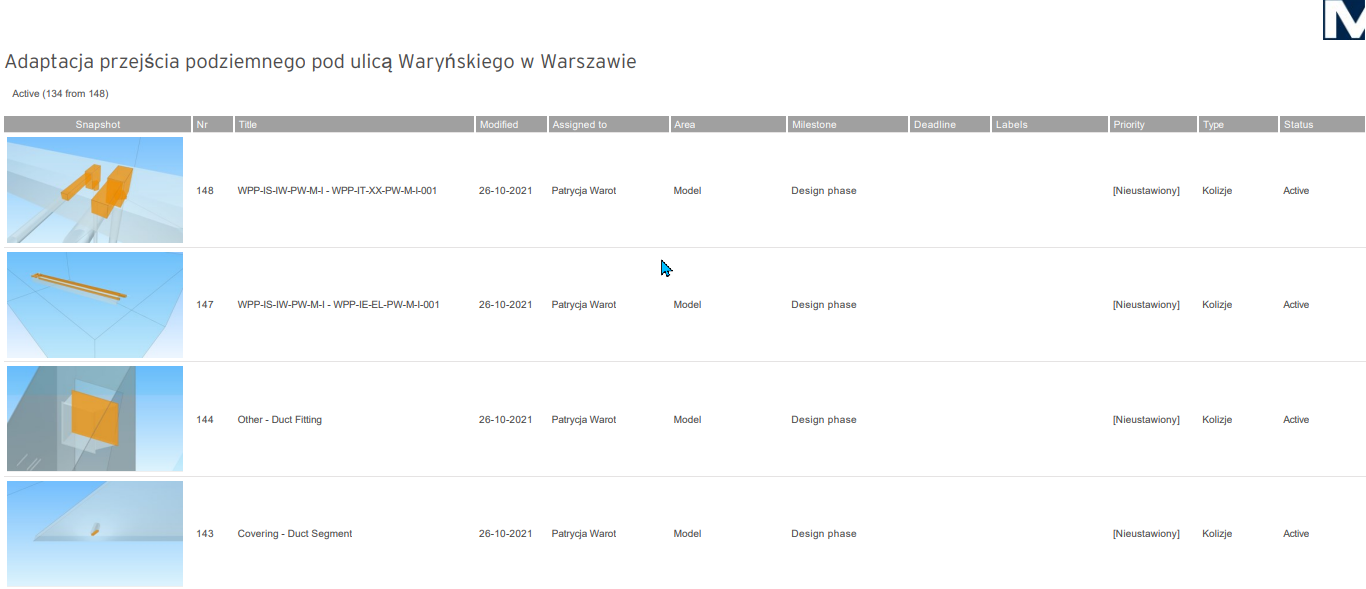
Task: Sort by the Labels column header
Action: (1050, 125)
